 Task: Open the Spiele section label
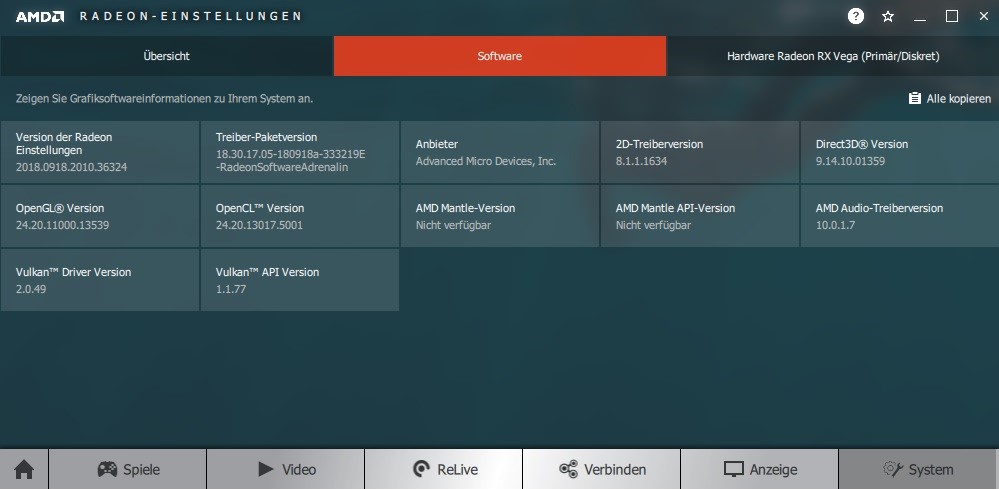141,470
